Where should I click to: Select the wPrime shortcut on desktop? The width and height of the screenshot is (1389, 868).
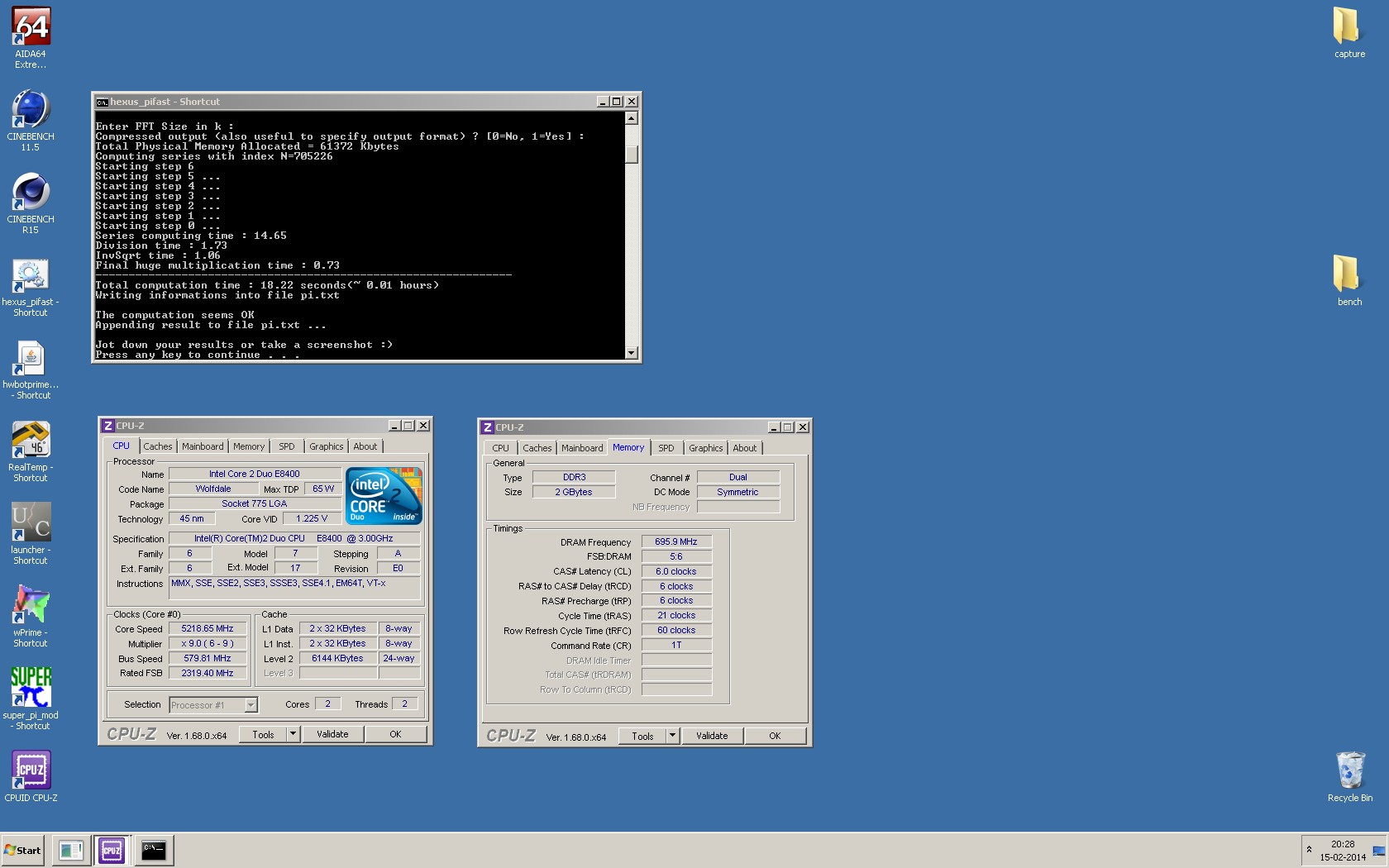tap(31, 617)
